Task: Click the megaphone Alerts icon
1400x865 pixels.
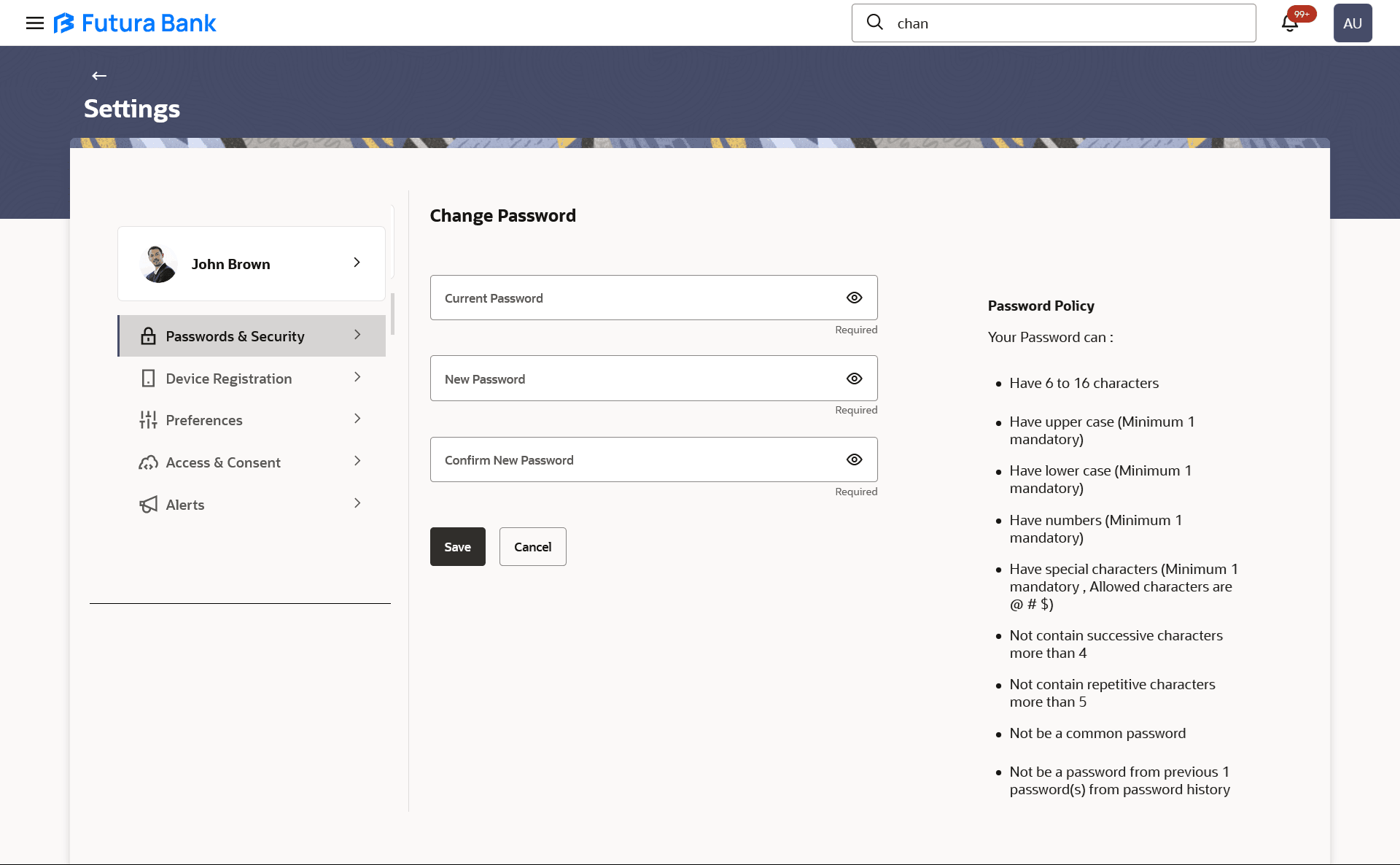Action: tap(148, 505)
